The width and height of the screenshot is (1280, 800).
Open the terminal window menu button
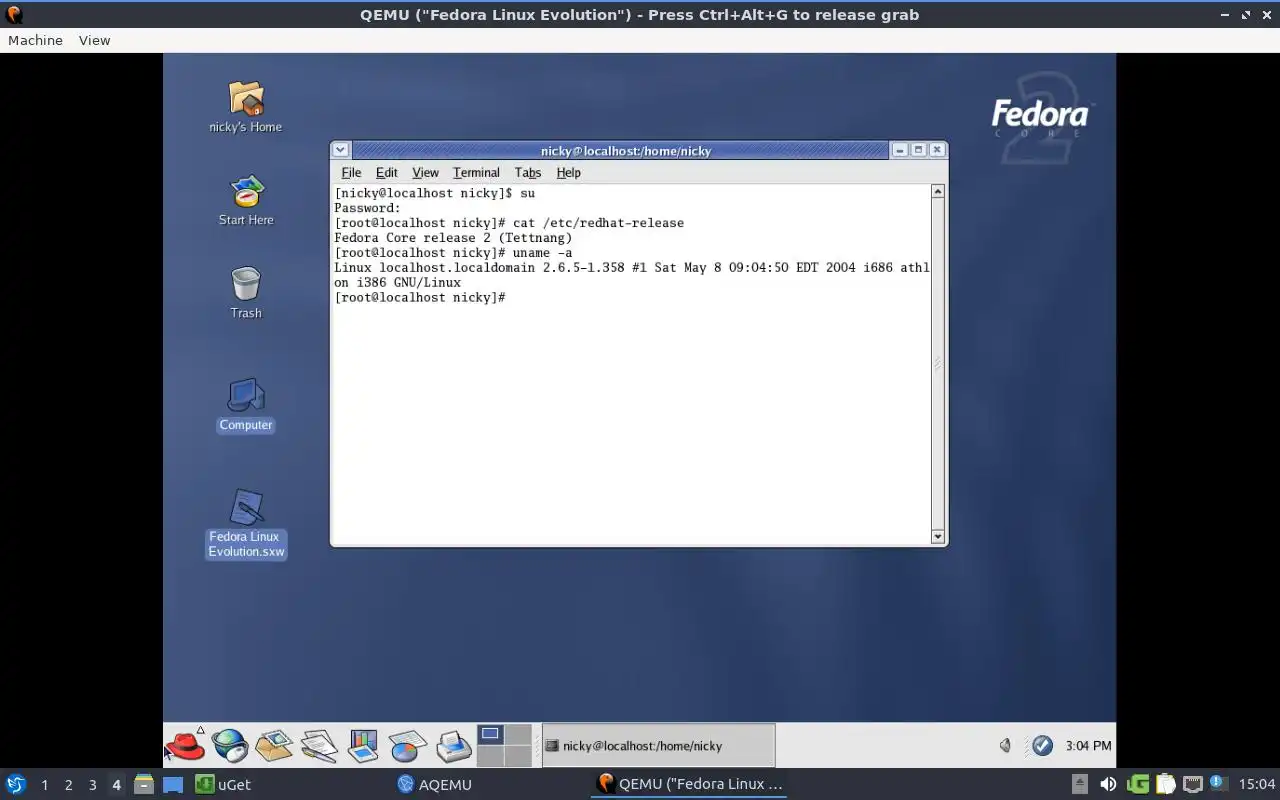[340, 150]
